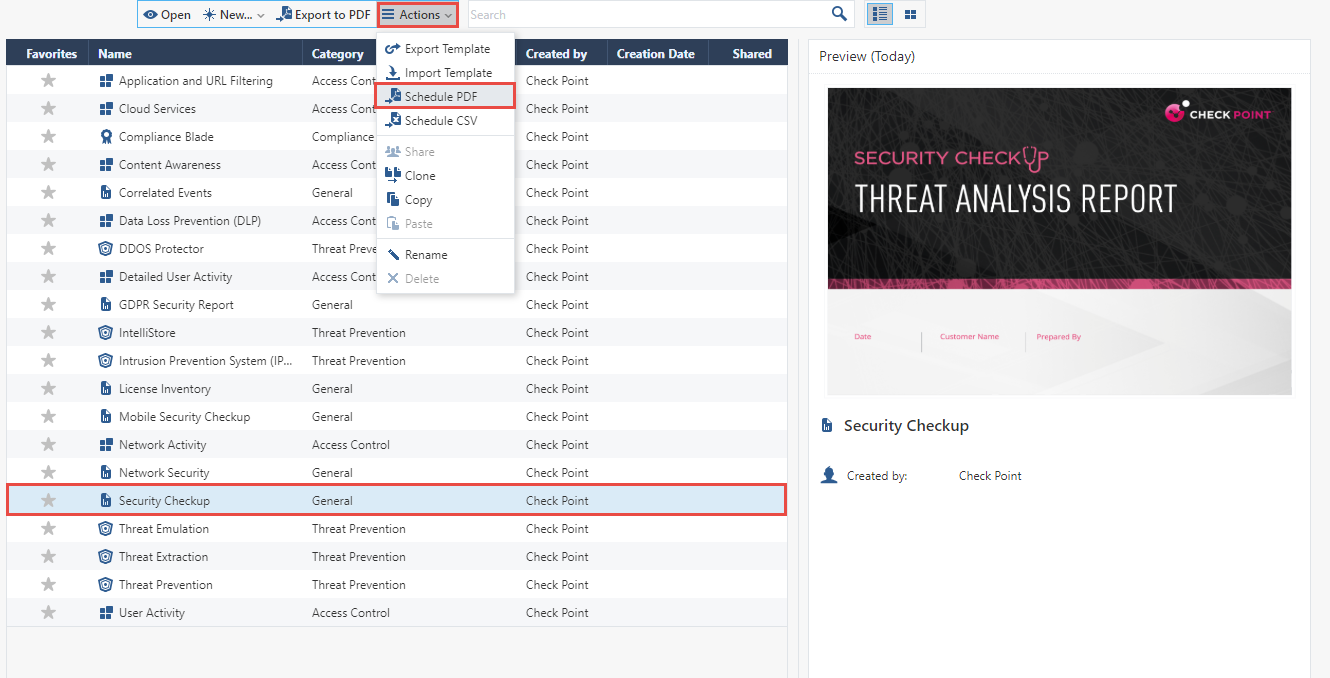Click Export to PDF button

(x=324, y=14)
